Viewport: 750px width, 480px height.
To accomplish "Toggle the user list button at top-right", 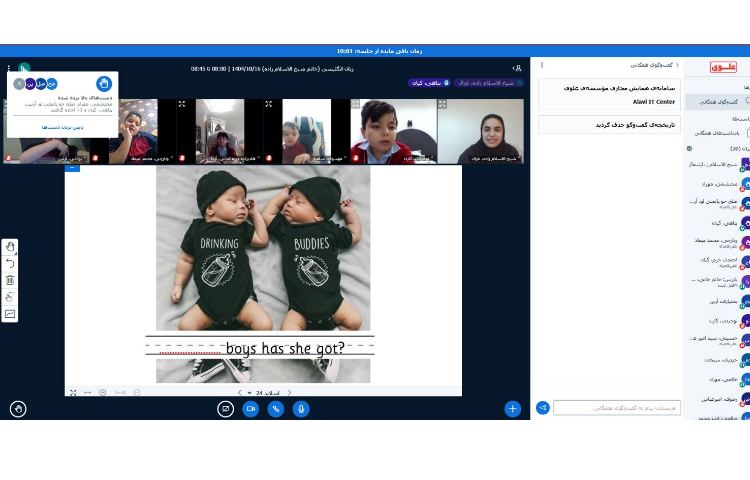I will coord(517,68).
